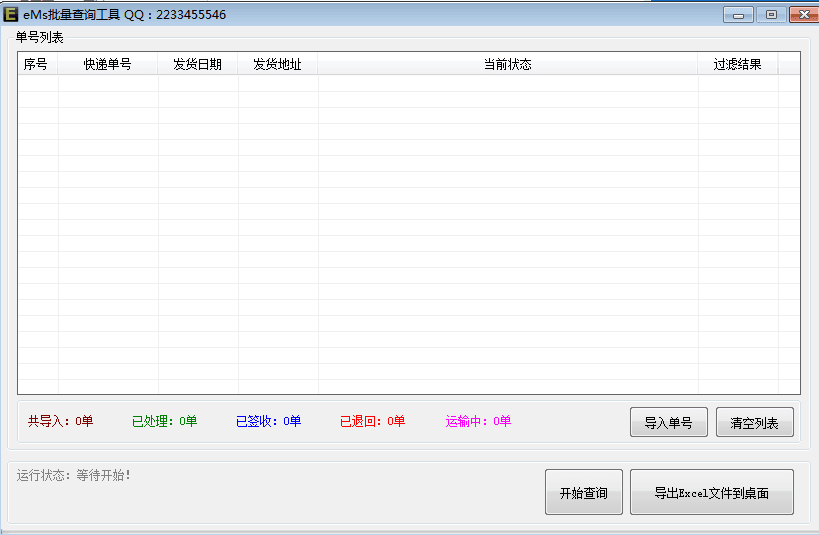
Task: Sort list by 当前状态 column
Action: [x=508, y=64]
